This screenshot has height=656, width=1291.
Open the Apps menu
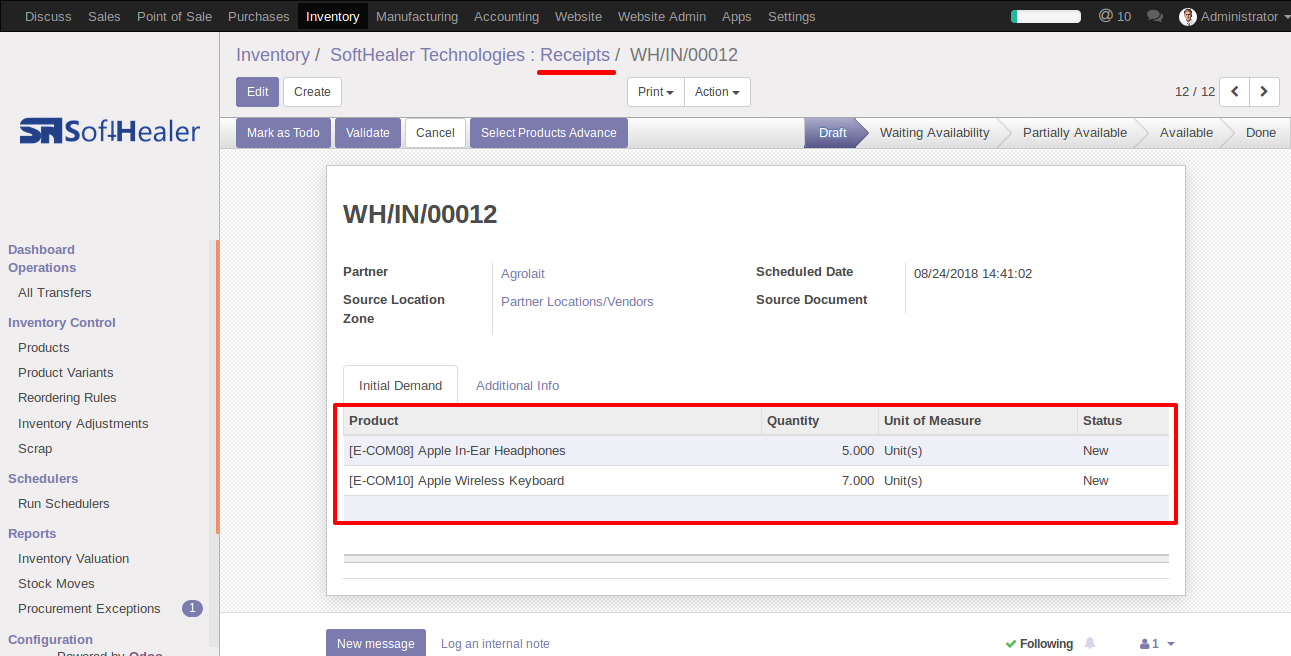point(737,16)
